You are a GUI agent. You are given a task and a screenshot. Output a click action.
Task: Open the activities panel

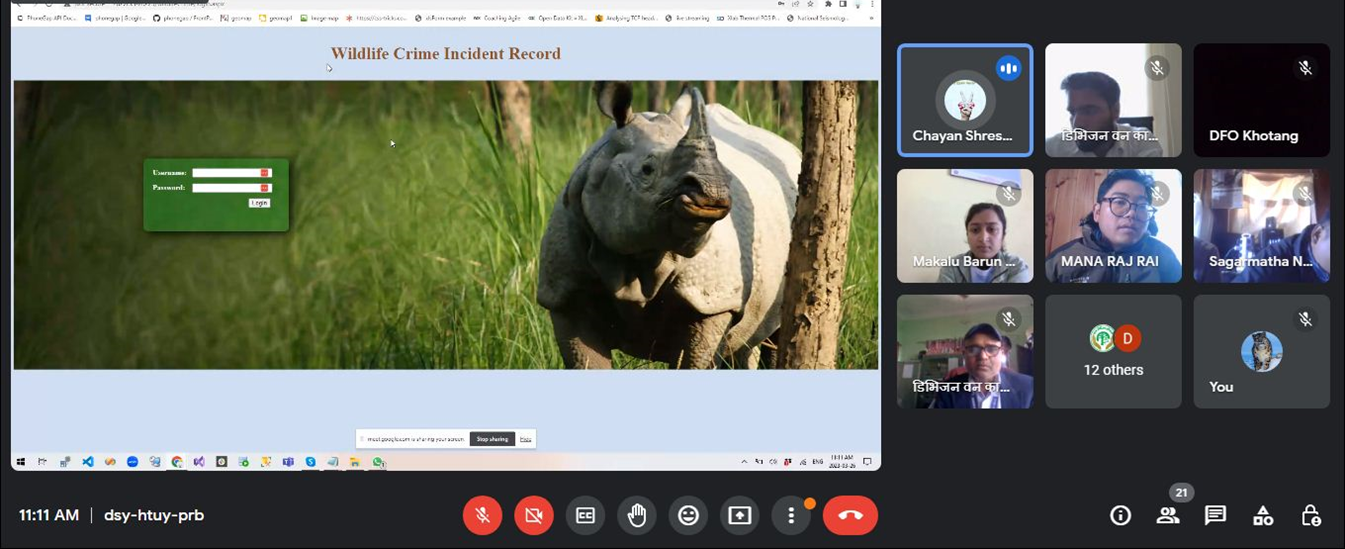(x=1263, y=515)
